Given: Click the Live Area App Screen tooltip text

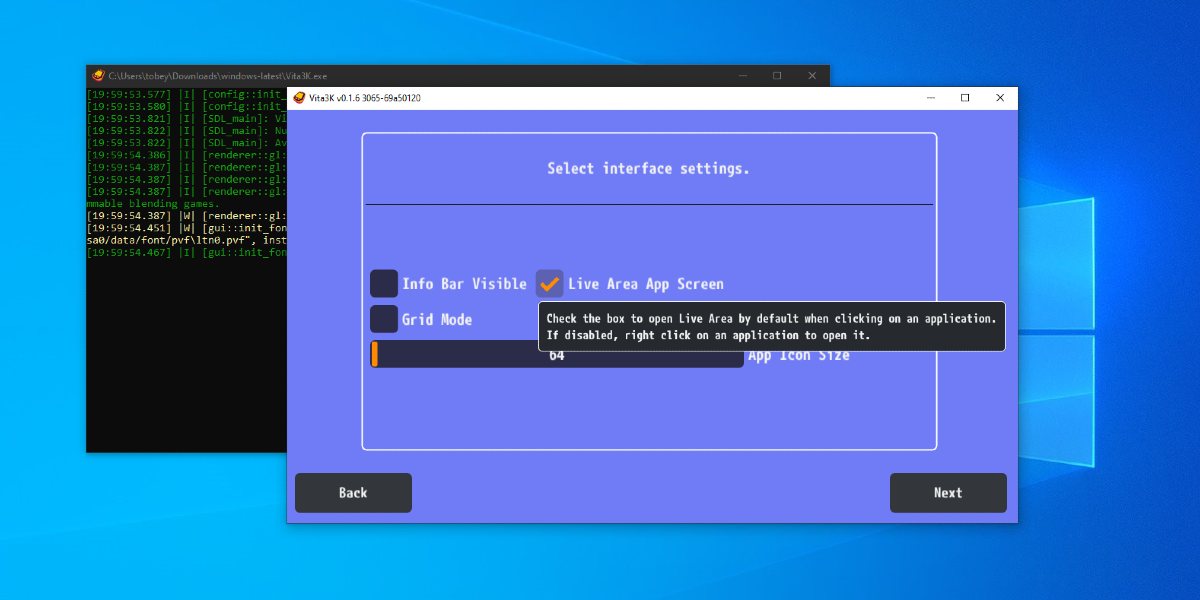Looking at the screenshot, I should 770,327.
